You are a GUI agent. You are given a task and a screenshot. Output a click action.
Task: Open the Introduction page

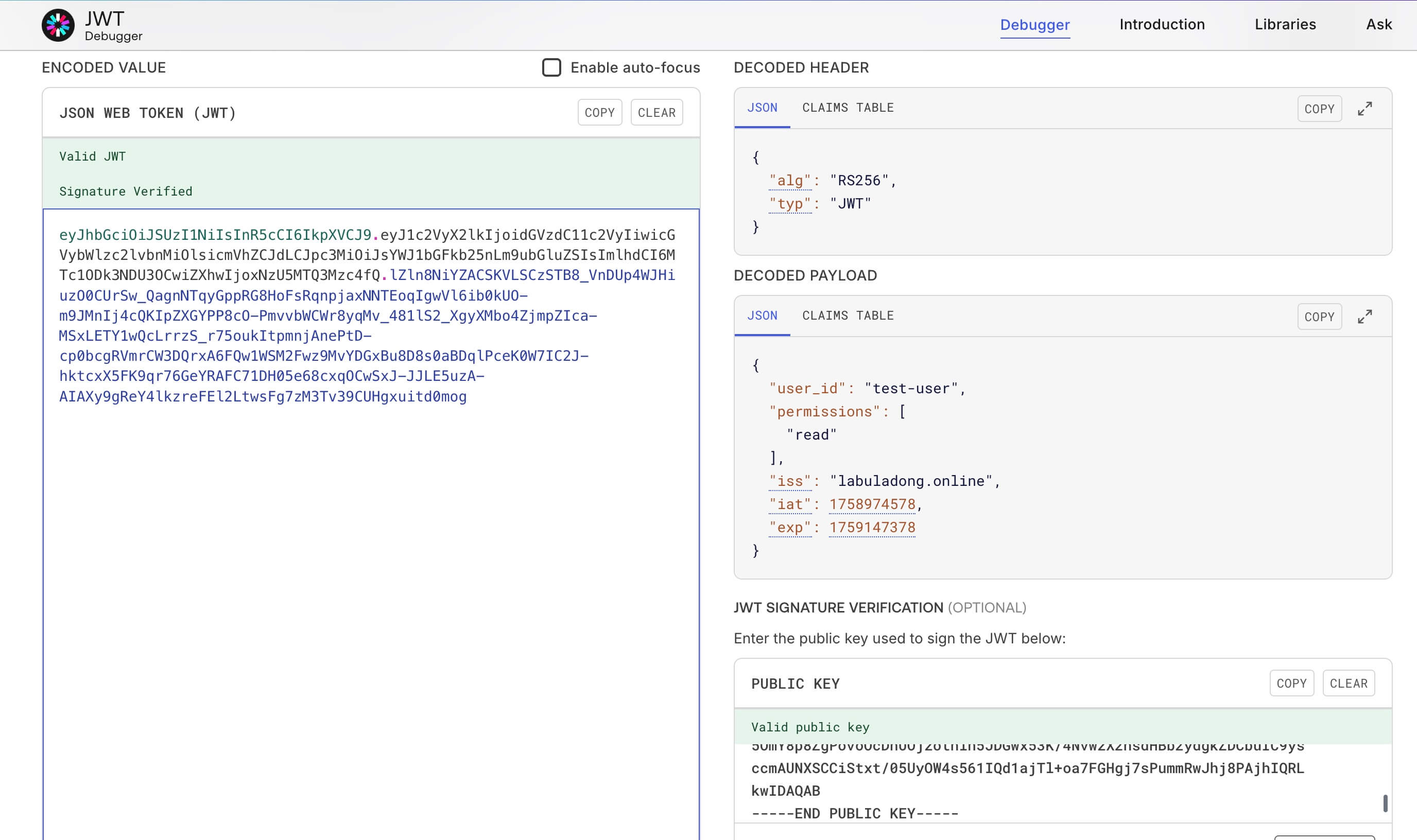pos(1162,24)
